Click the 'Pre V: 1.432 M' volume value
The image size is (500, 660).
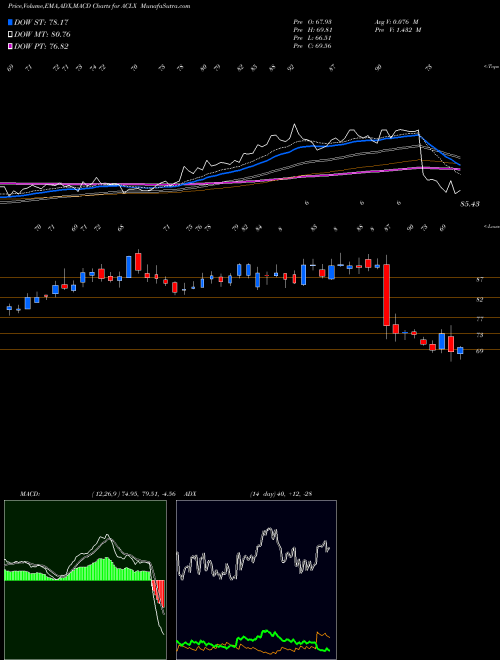[x=397, y=30]
